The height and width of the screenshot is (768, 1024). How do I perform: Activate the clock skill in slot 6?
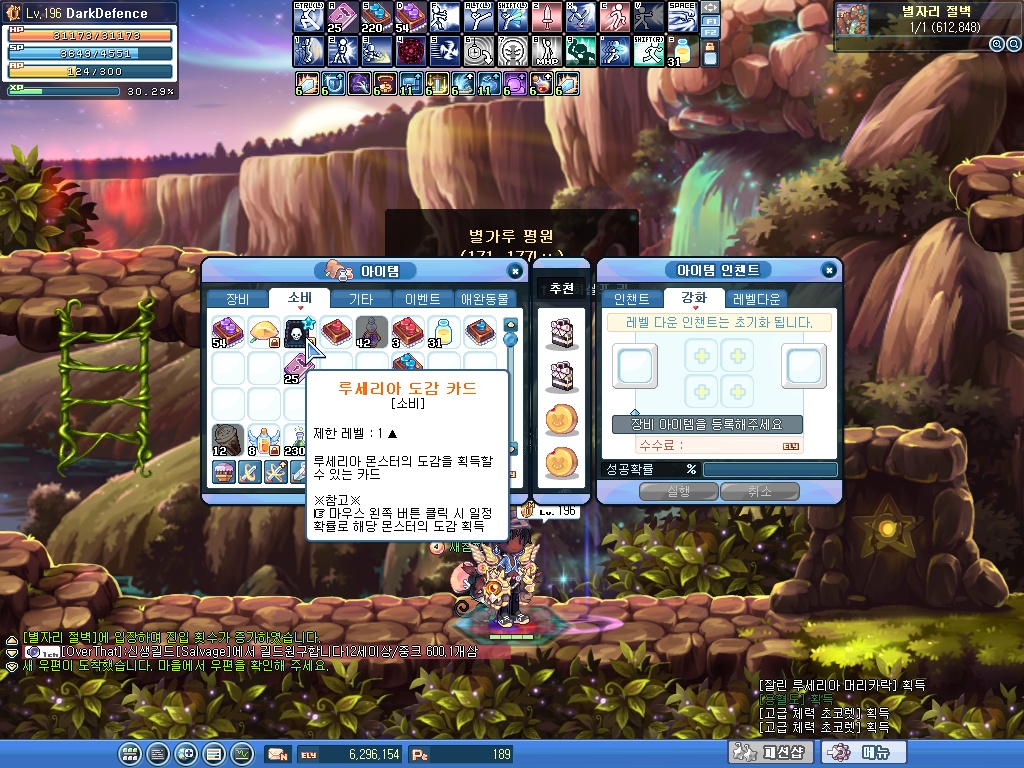click(x=478, y=51)
